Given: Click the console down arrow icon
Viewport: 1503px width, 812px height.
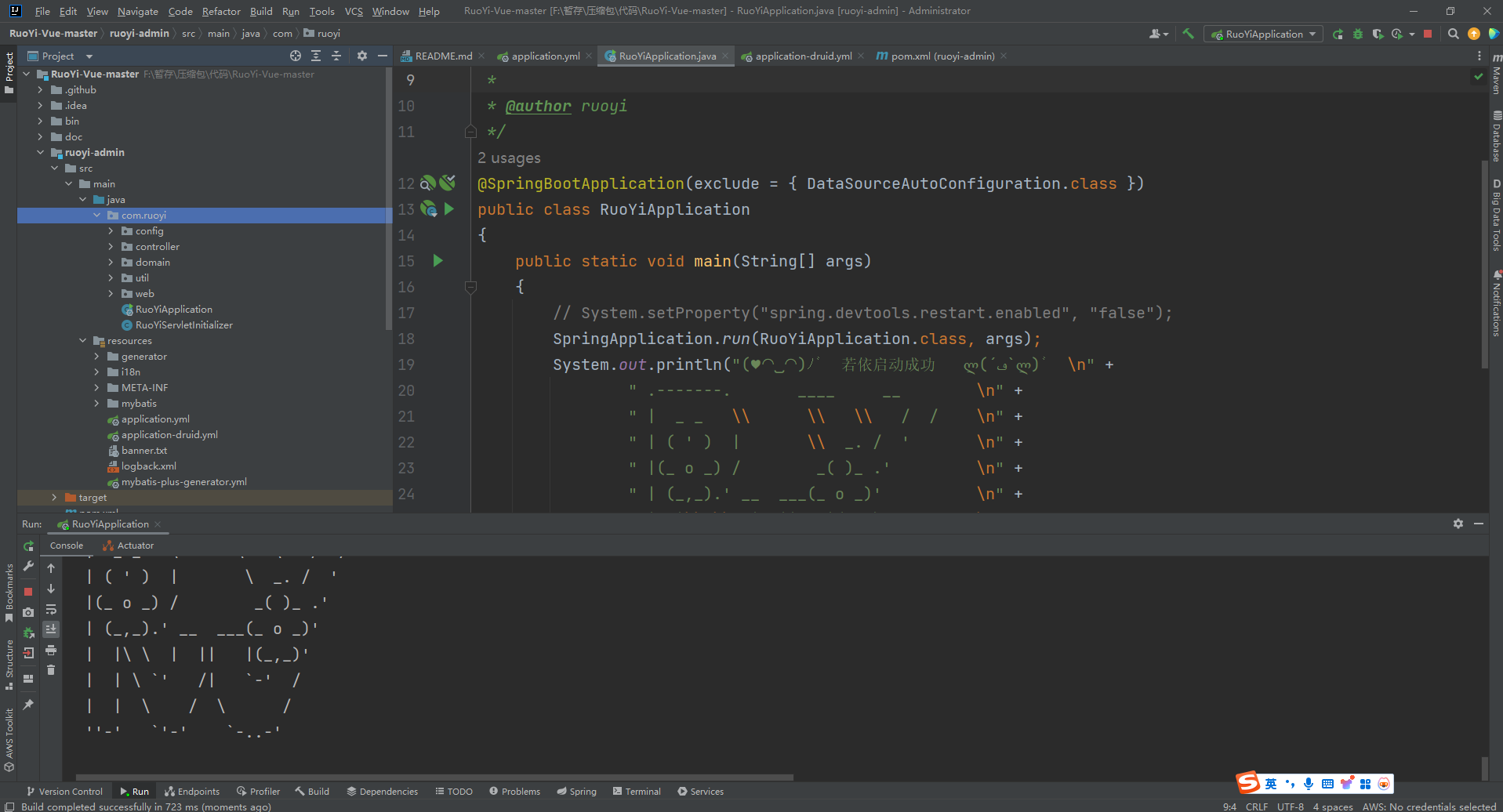Looking at the screenshot, I should point(51,589).
